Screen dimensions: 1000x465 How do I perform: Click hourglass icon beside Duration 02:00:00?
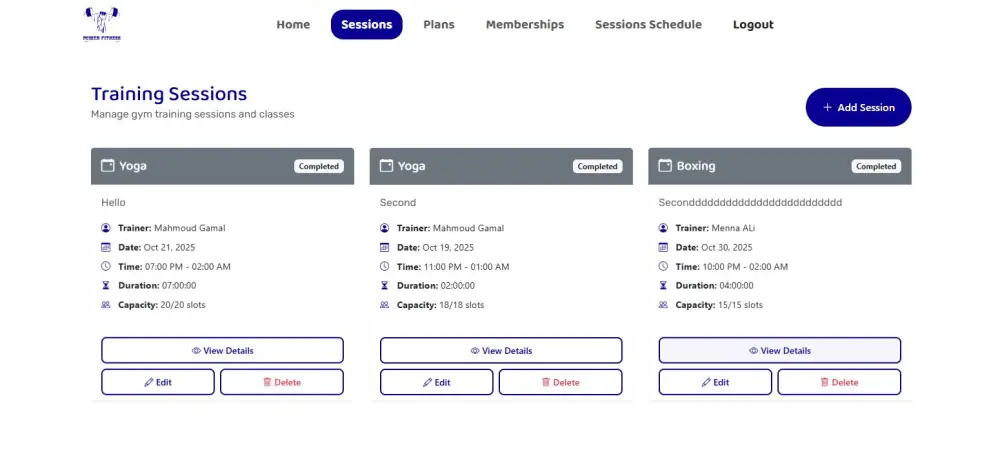tap(385, 286)
